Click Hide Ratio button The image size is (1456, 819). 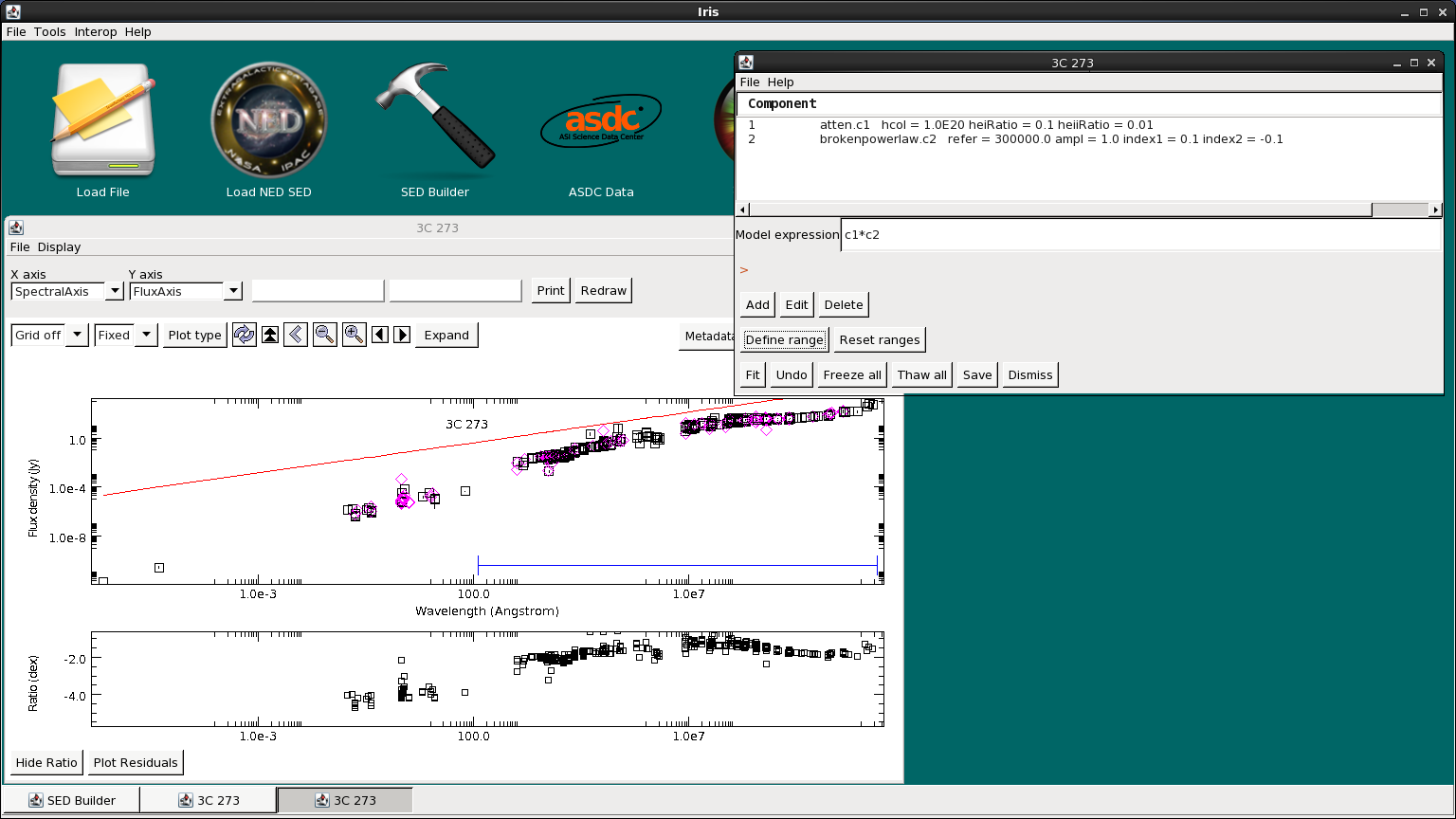(x=46, y=762)
